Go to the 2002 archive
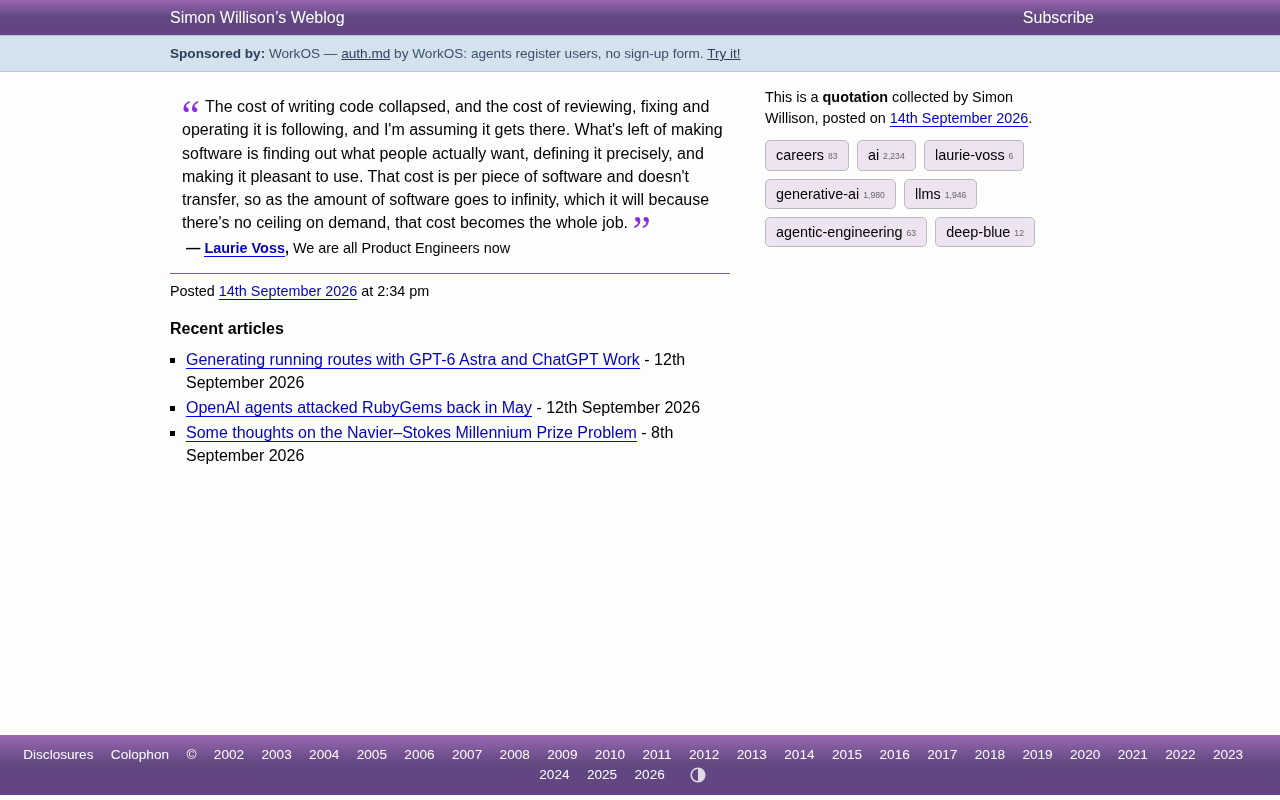 [229, 755]
